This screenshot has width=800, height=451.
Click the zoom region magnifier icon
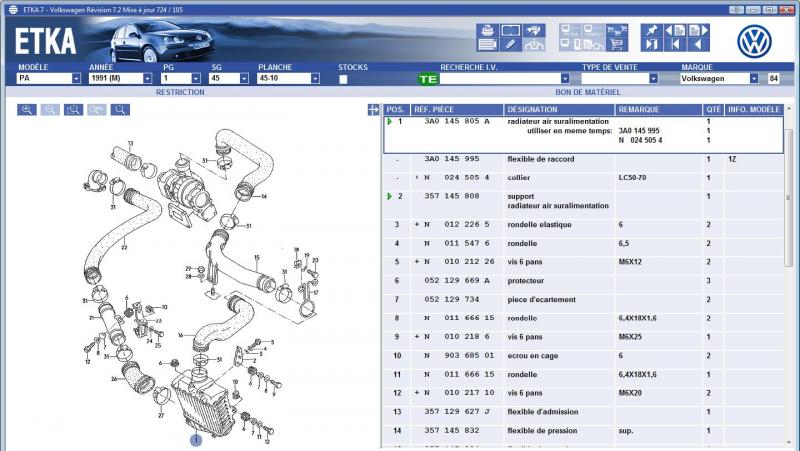pos(73,110)
